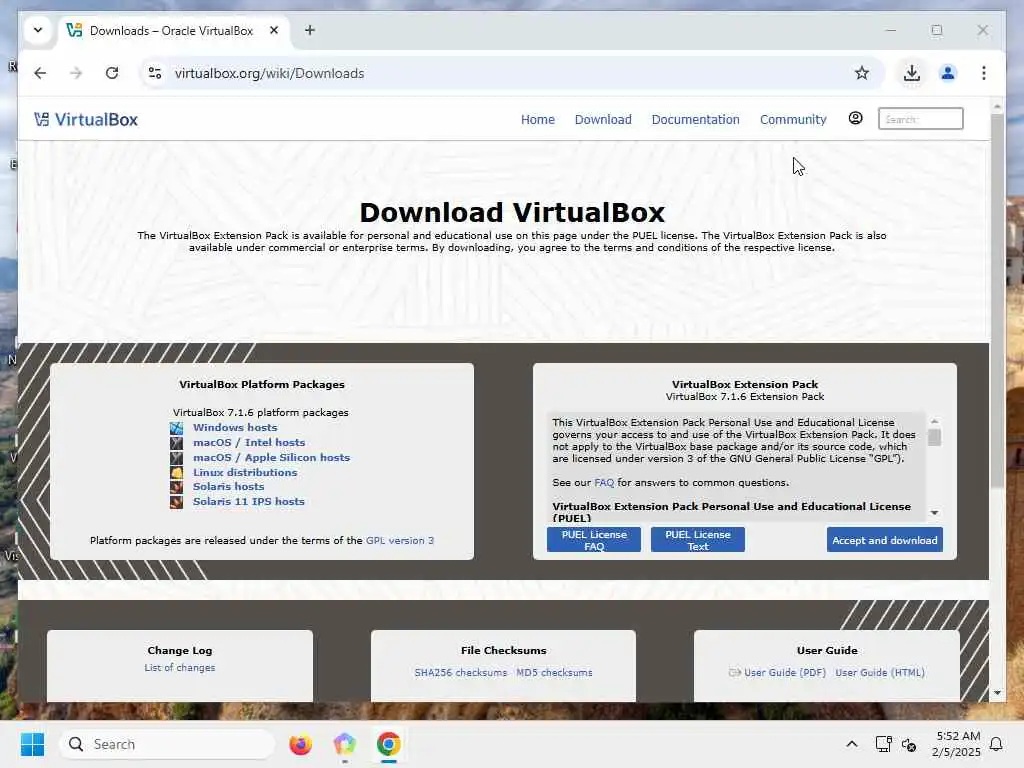Click the taskbar Search box
This screenshot has width=1024, height=768.
point(167,744)
